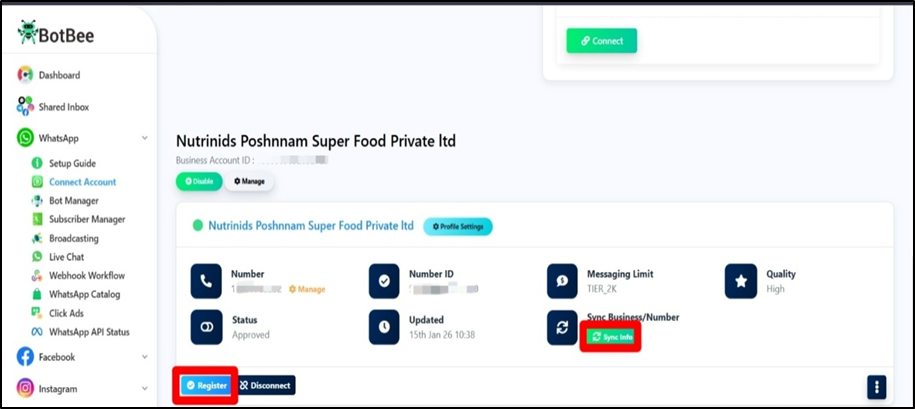
Task: Click the WhatsApp API Status icon
Action: pos(37,332)
